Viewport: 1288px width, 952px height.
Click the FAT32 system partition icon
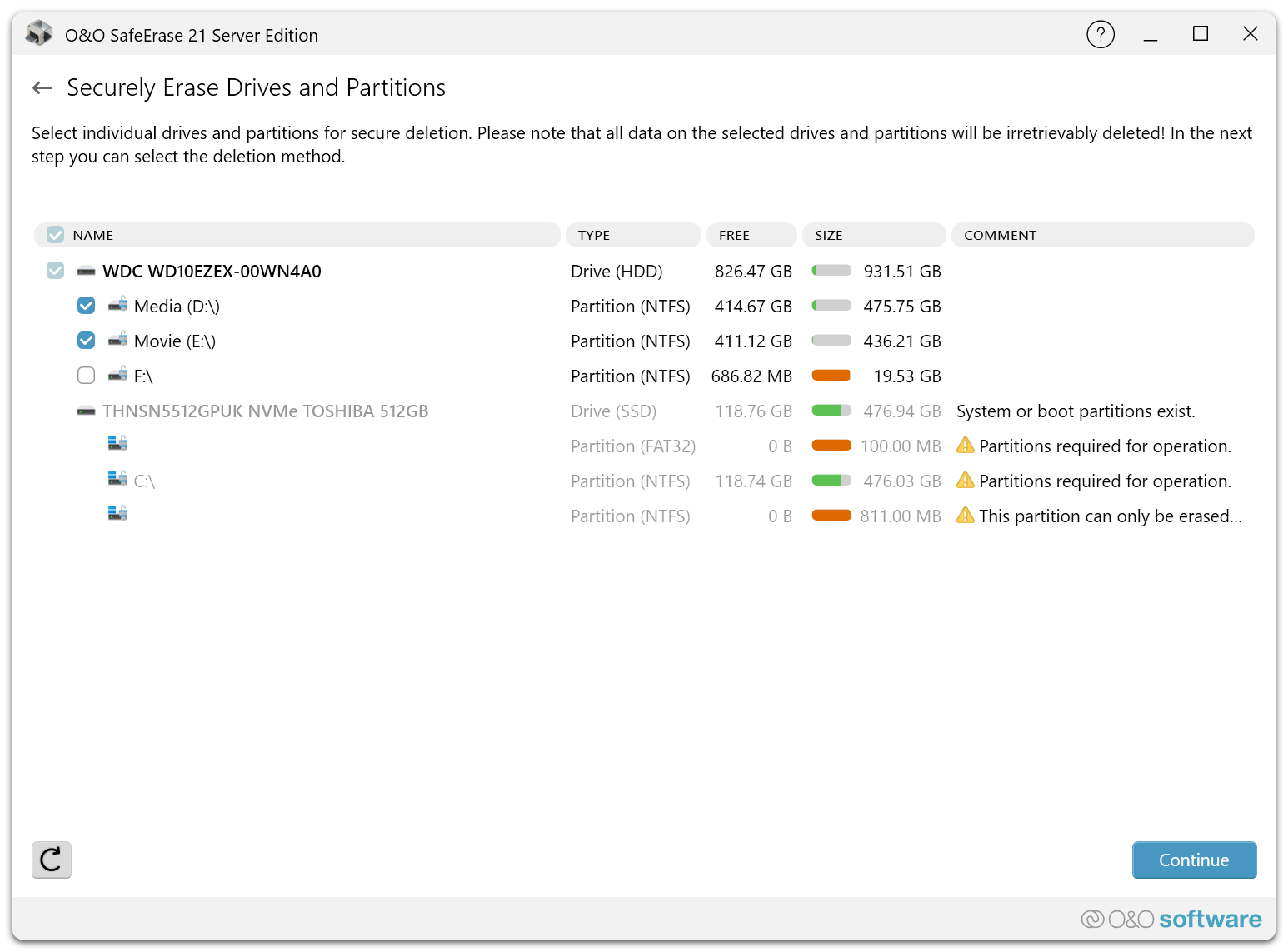pos(117,443)
